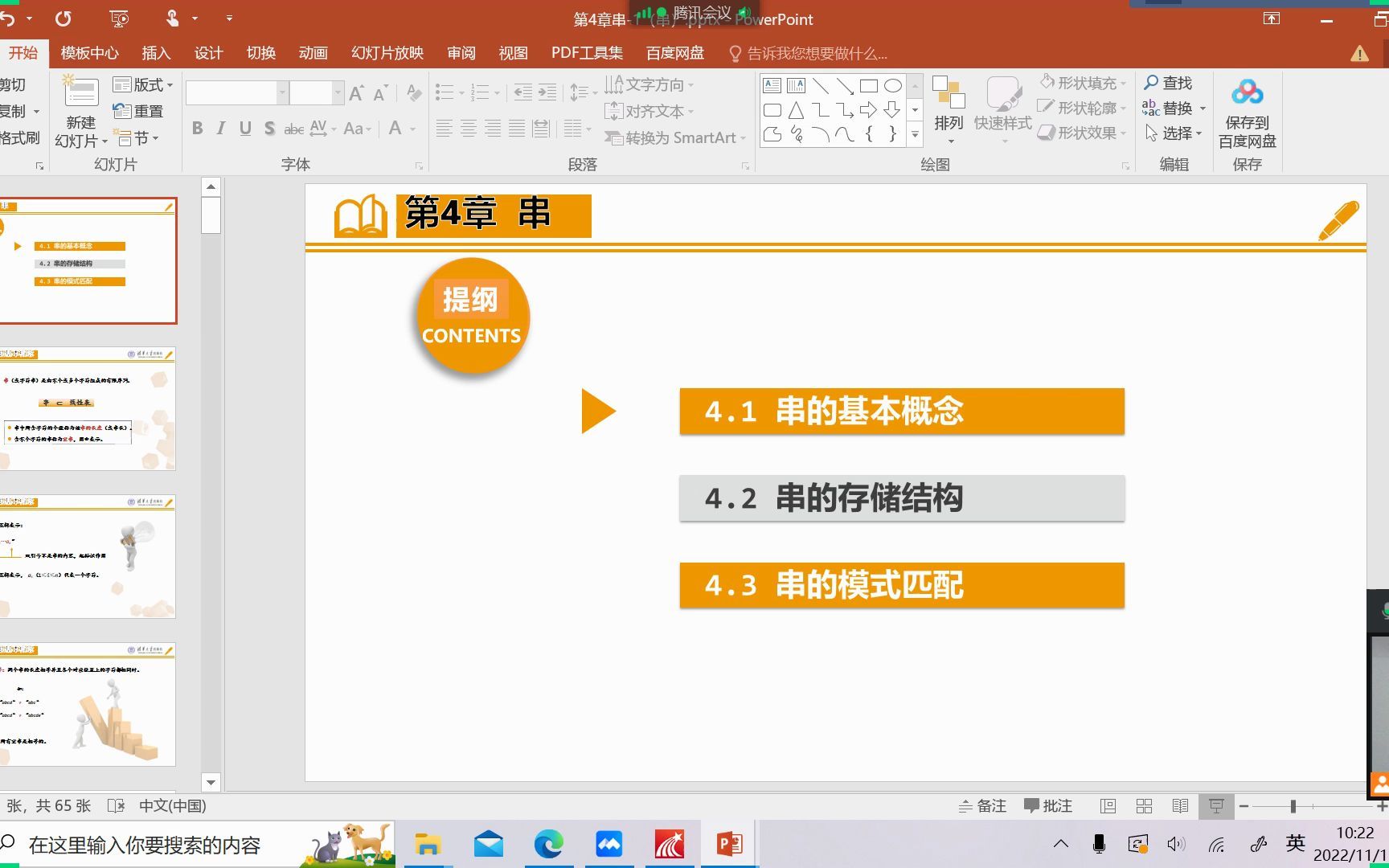Insert an oval shape from the gallery
1389x868 pixels.
click(891, 84)
